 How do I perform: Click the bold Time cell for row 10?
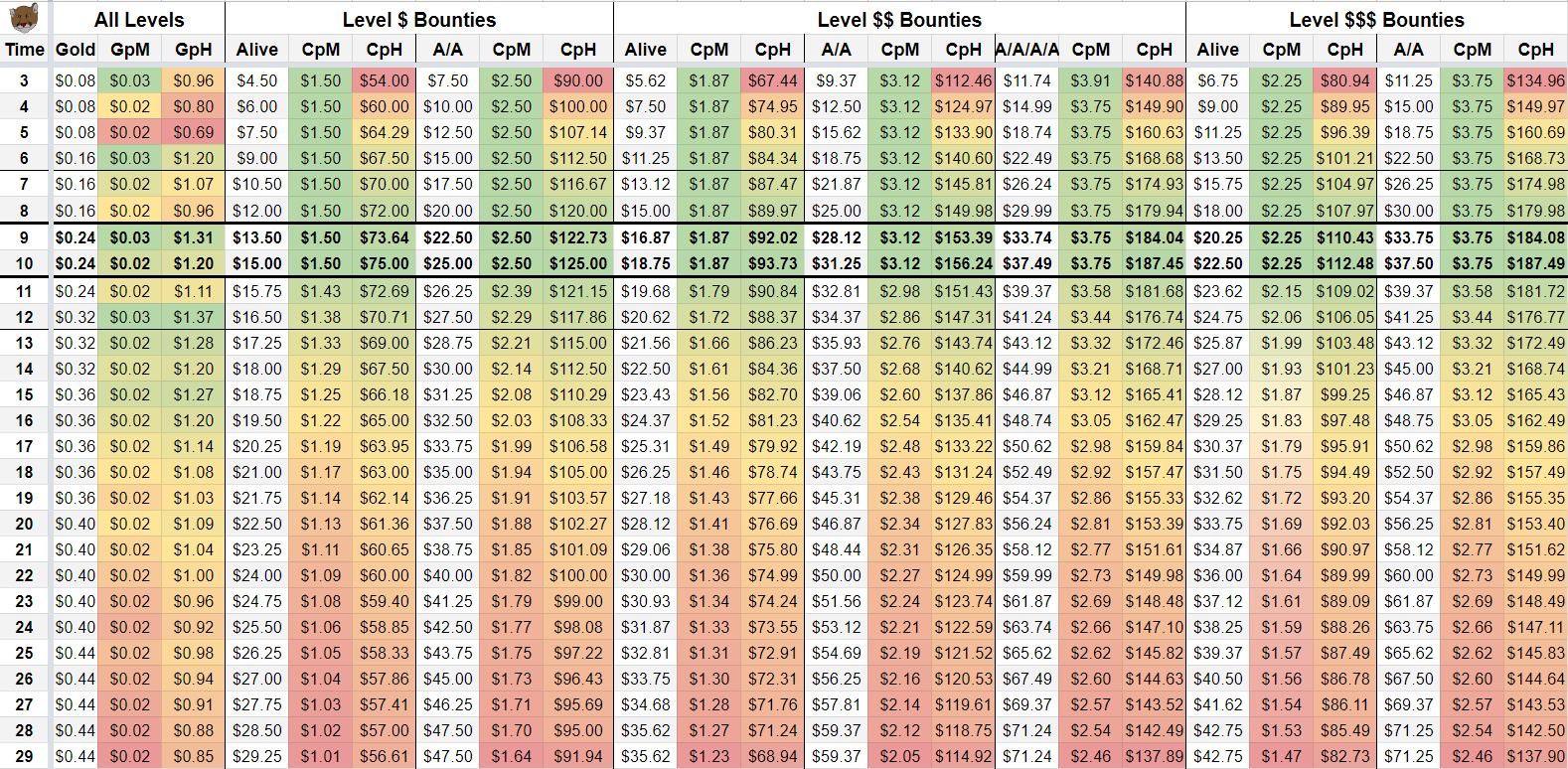[x=25, y=264]
